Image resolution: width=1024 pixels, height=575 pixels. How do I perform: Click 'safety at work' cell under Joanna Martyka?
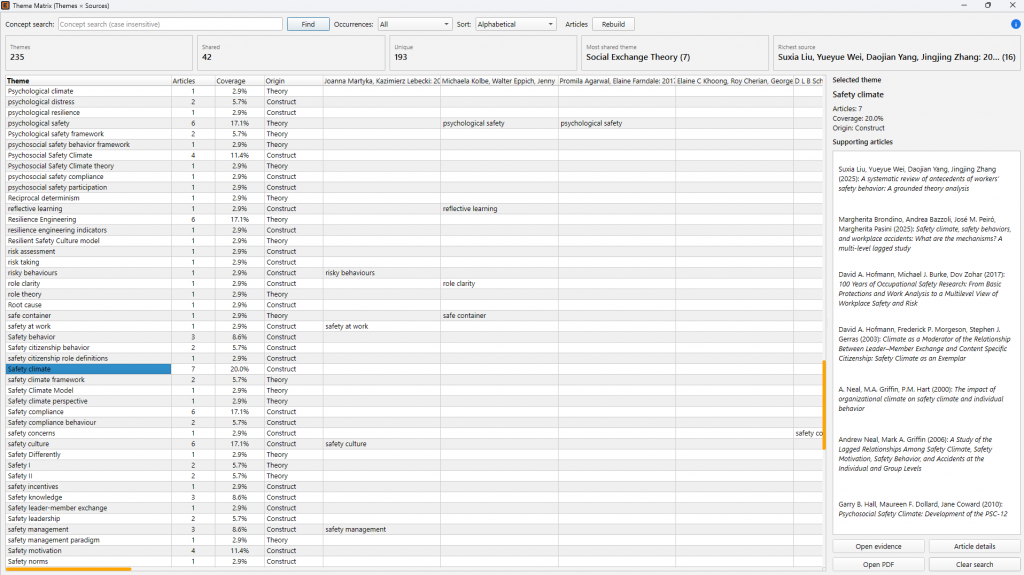coord(381,327)
